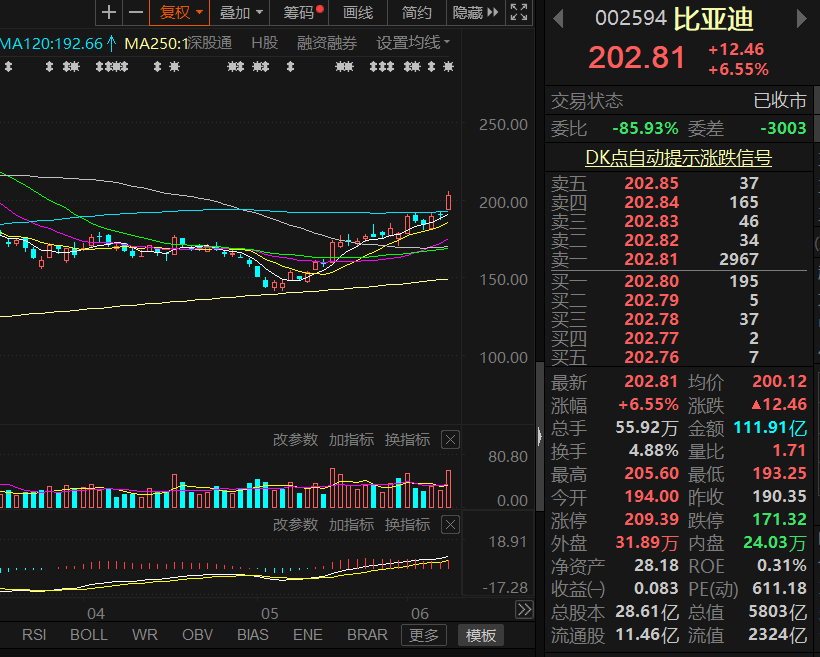Select the BRAR indicator tab
Image resolution: width=820 pixels, height=657 pixels.
368,635
